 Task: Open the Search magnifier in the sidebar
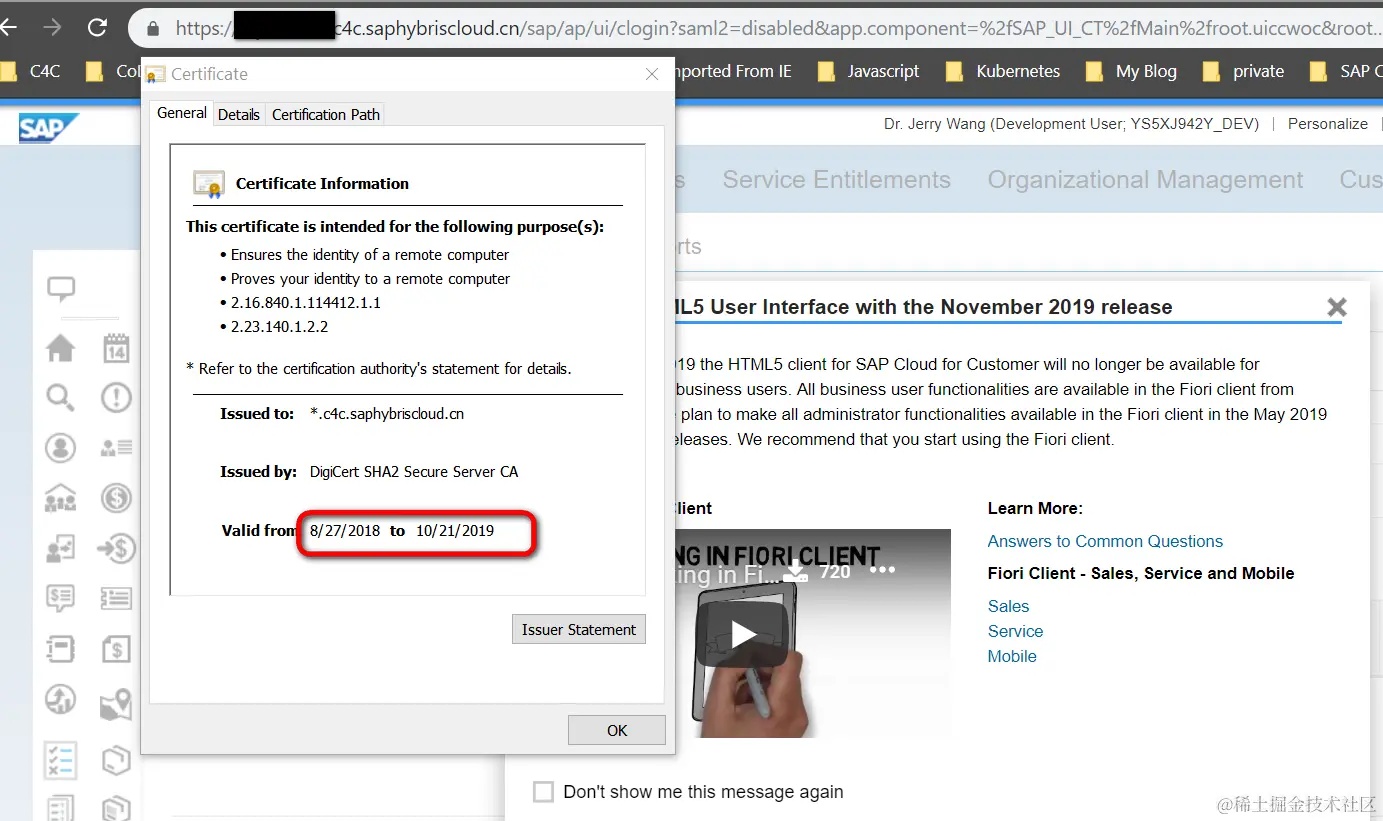point(60,398)
